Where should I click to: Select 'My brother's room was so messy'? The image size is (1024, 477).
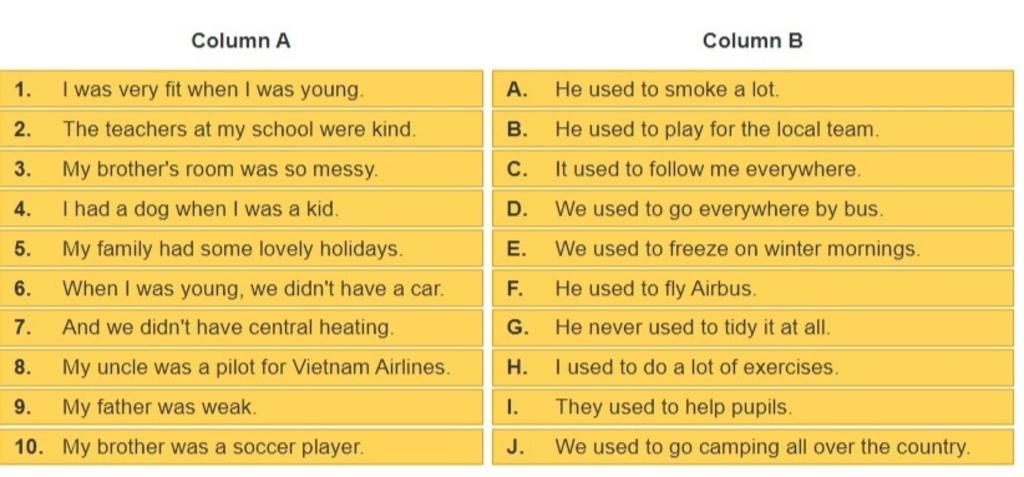pos(241,169)
